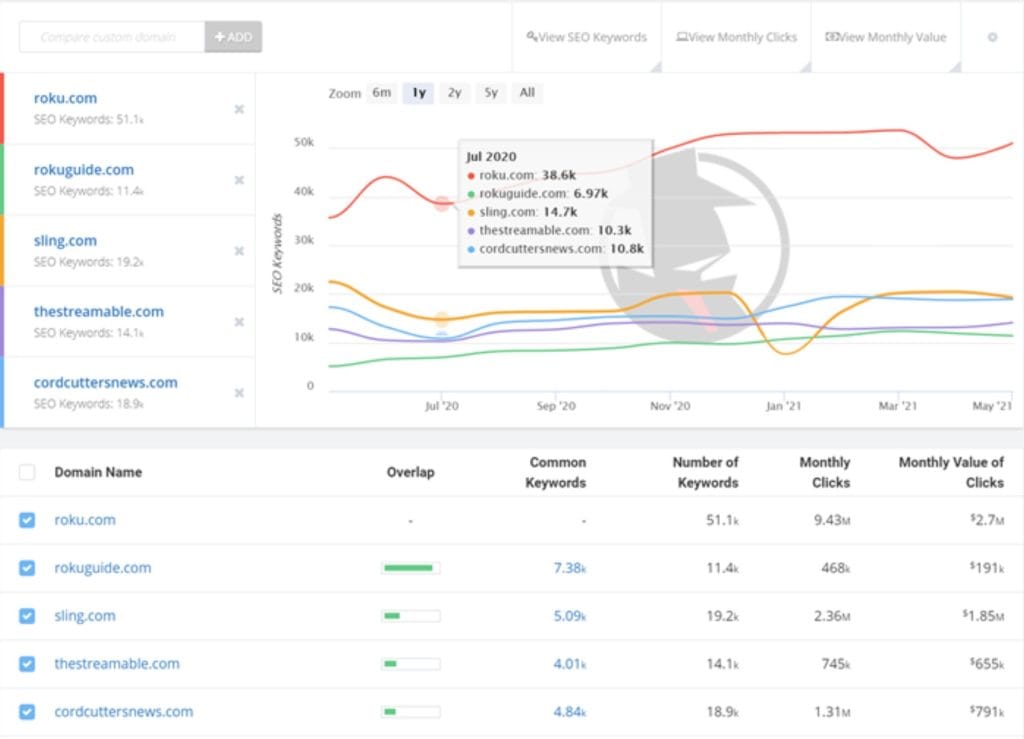This screenshot has width=1024, height=739.
Task: Open the 4.01k common keywords link
Action: point(569,664)
